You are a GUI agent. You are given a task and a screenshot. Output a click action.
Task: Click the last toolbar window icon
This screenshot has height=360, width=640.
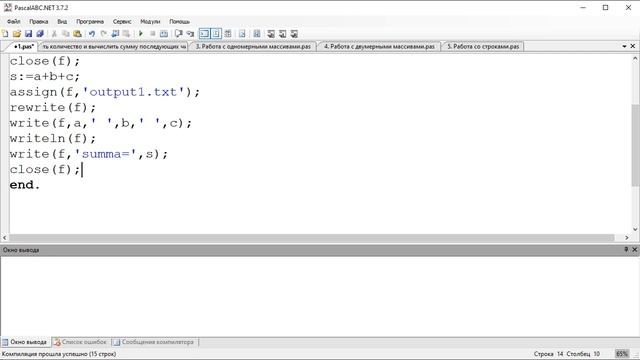pyautogui.click(x=294, y=34)
